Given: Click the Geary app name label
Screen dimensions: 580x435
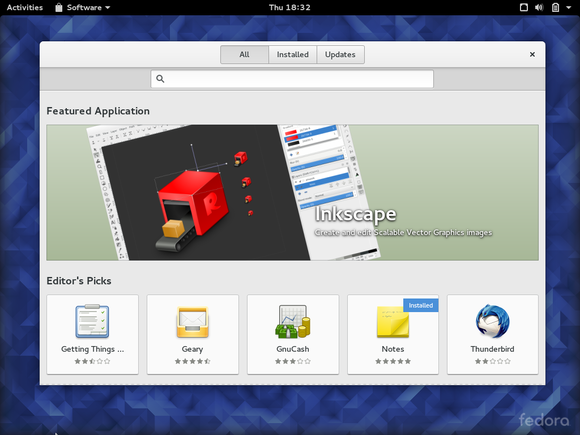Looking at the screenshot, I should point(192,349).
